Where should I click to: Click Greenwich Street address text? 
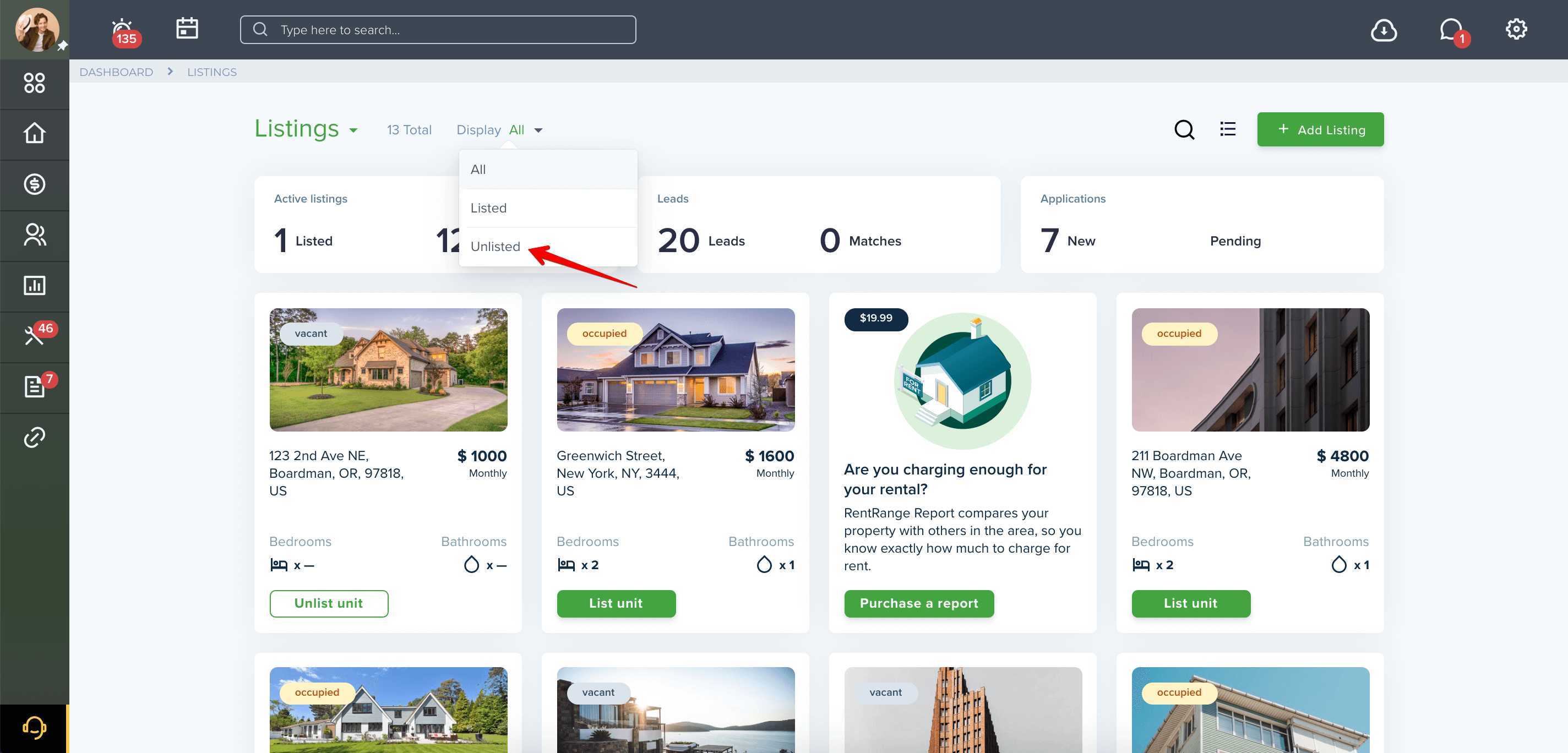pos(618,473)
